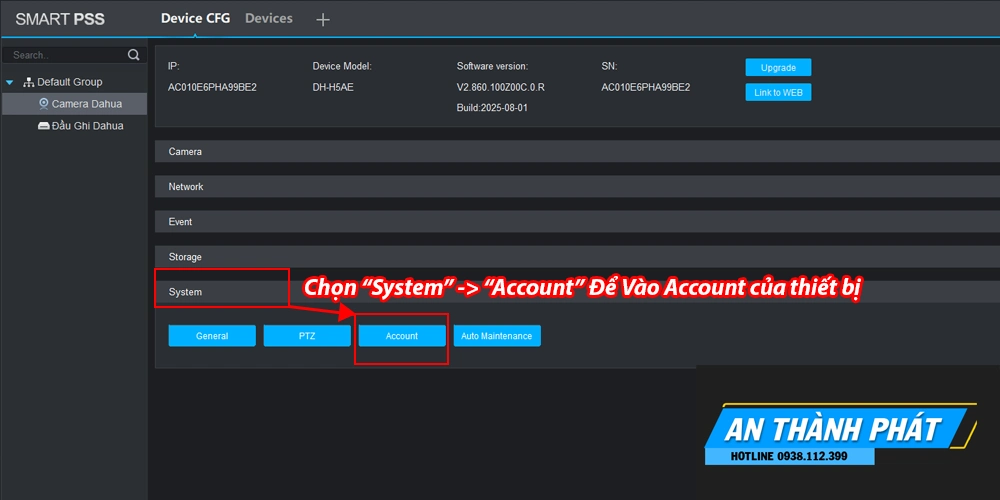Expand the Event settings section
The height and width of the screenshot is (500, 1000).
(x=576, y=222)
